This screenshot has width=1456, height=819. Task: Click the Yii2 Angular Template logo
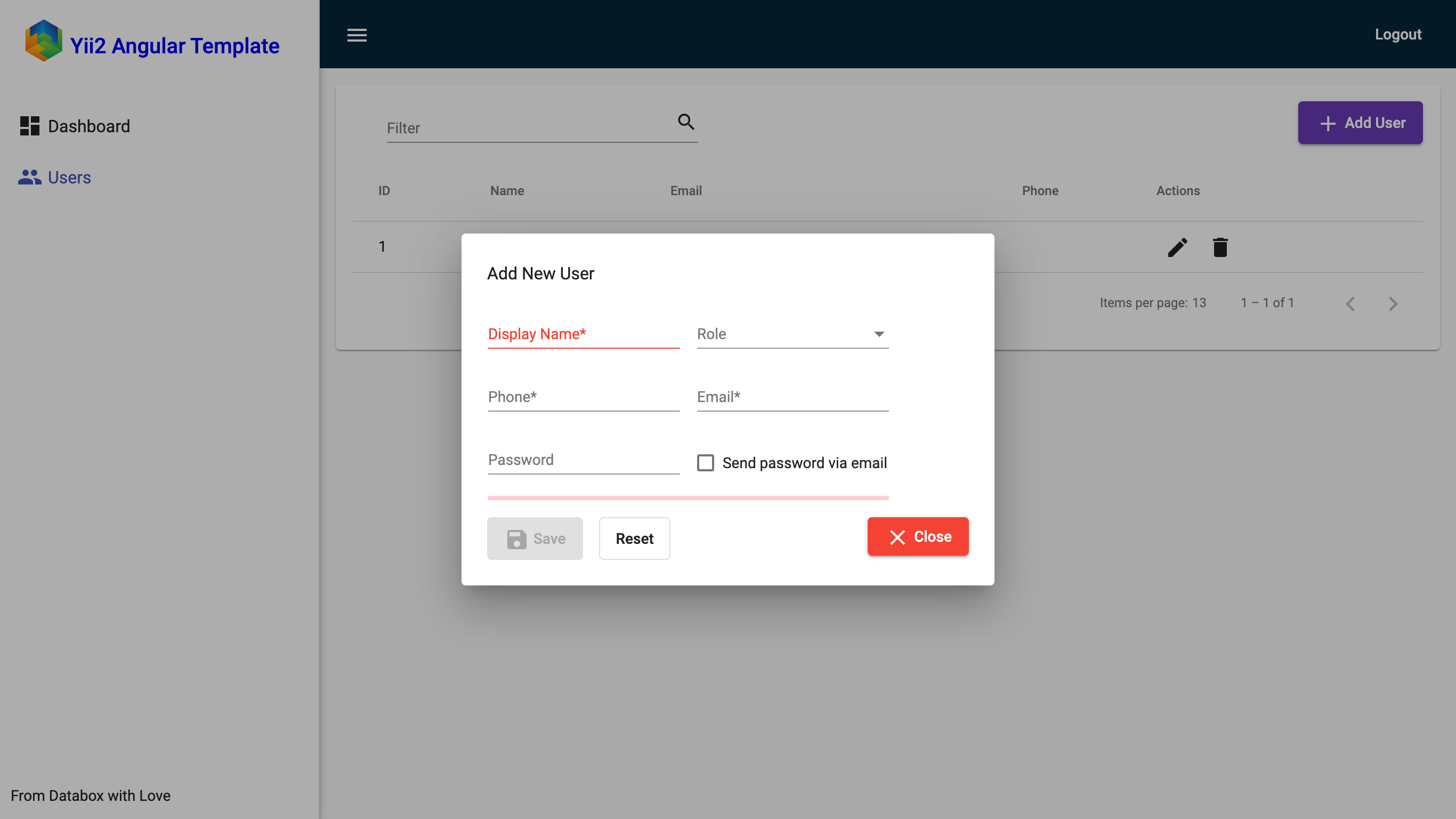(44, 41)
